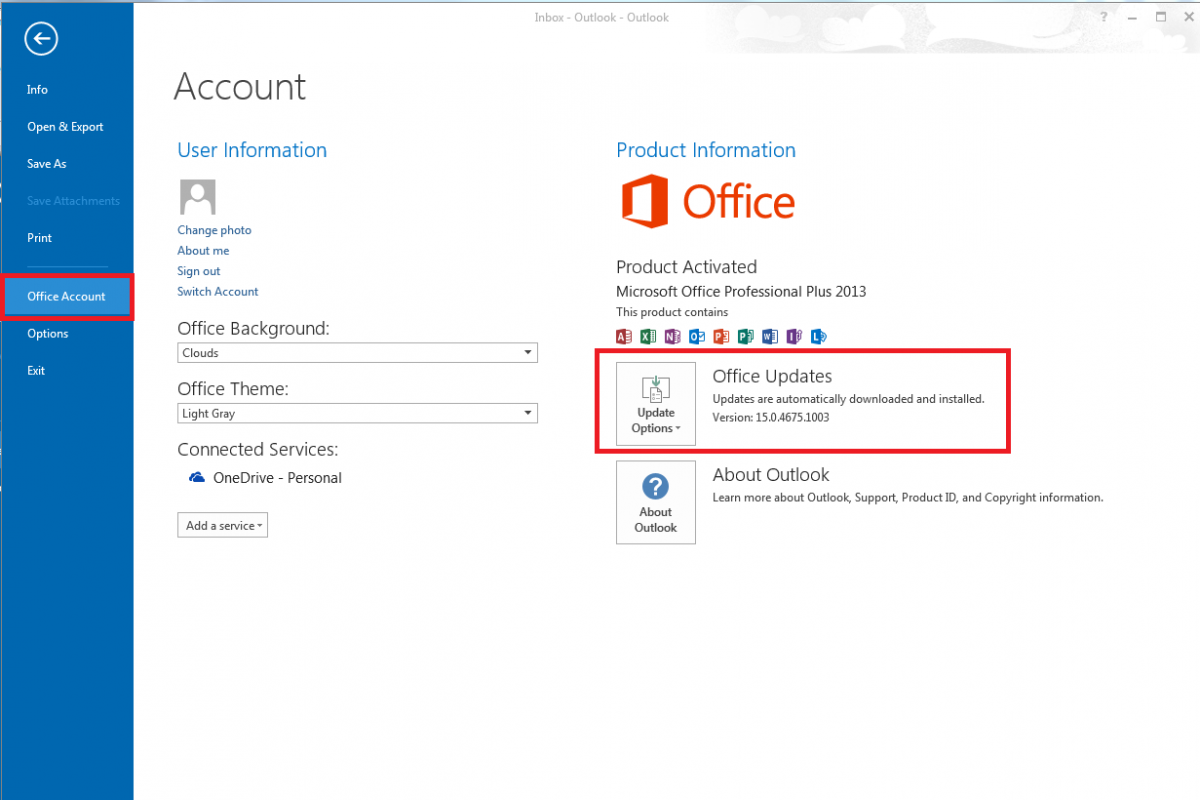This screenshot has width=1200, height=800.
Task: Click the Help question mark in title bar
Action: tap(1103, 17)
